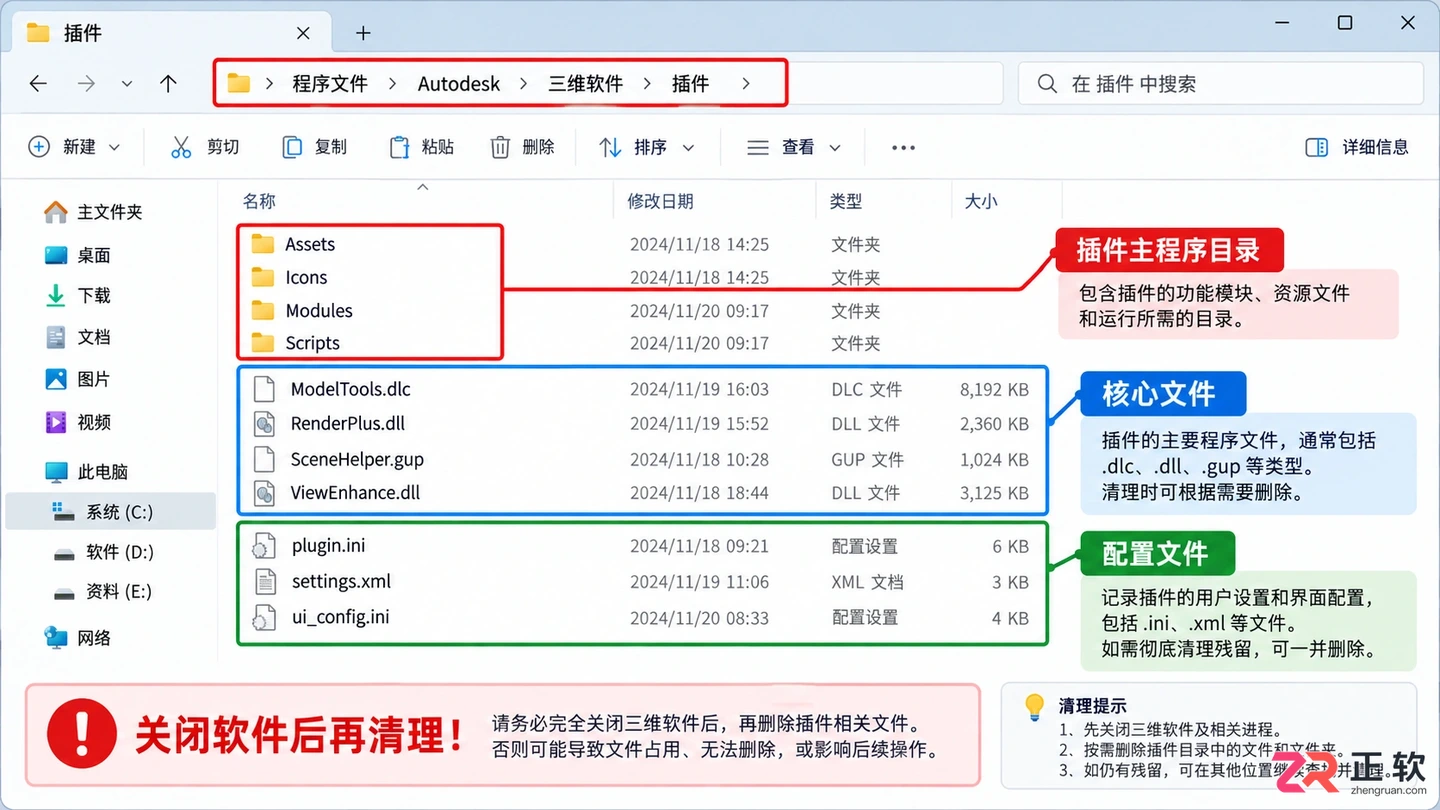Click the 删除 (Delete) trash button
Viewport: 1440px width, 810px height.
522,147
